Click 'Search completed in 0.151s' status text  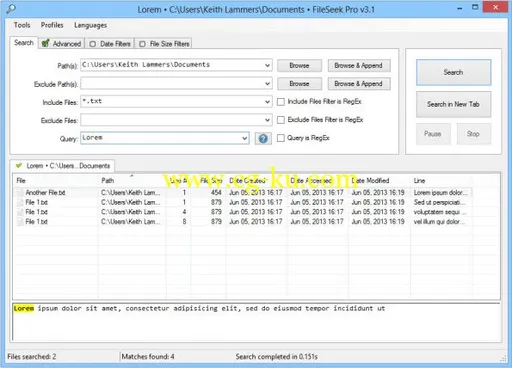pos(276,357)
